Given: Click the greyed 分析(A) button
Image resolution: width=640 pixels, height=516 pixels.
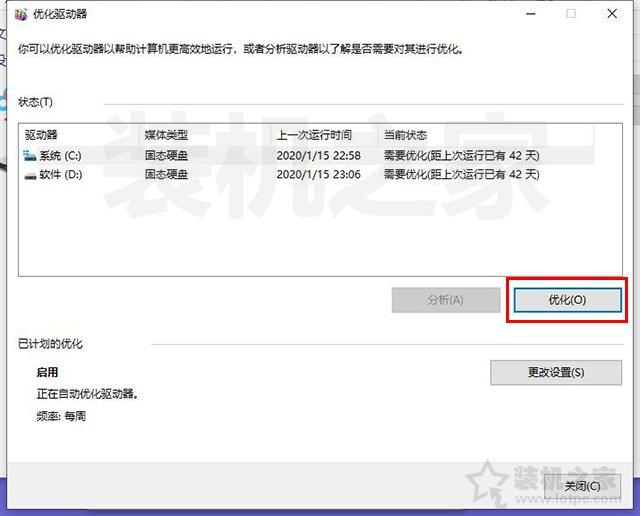Looking at the screenshot, I should [x=446, y=300].
